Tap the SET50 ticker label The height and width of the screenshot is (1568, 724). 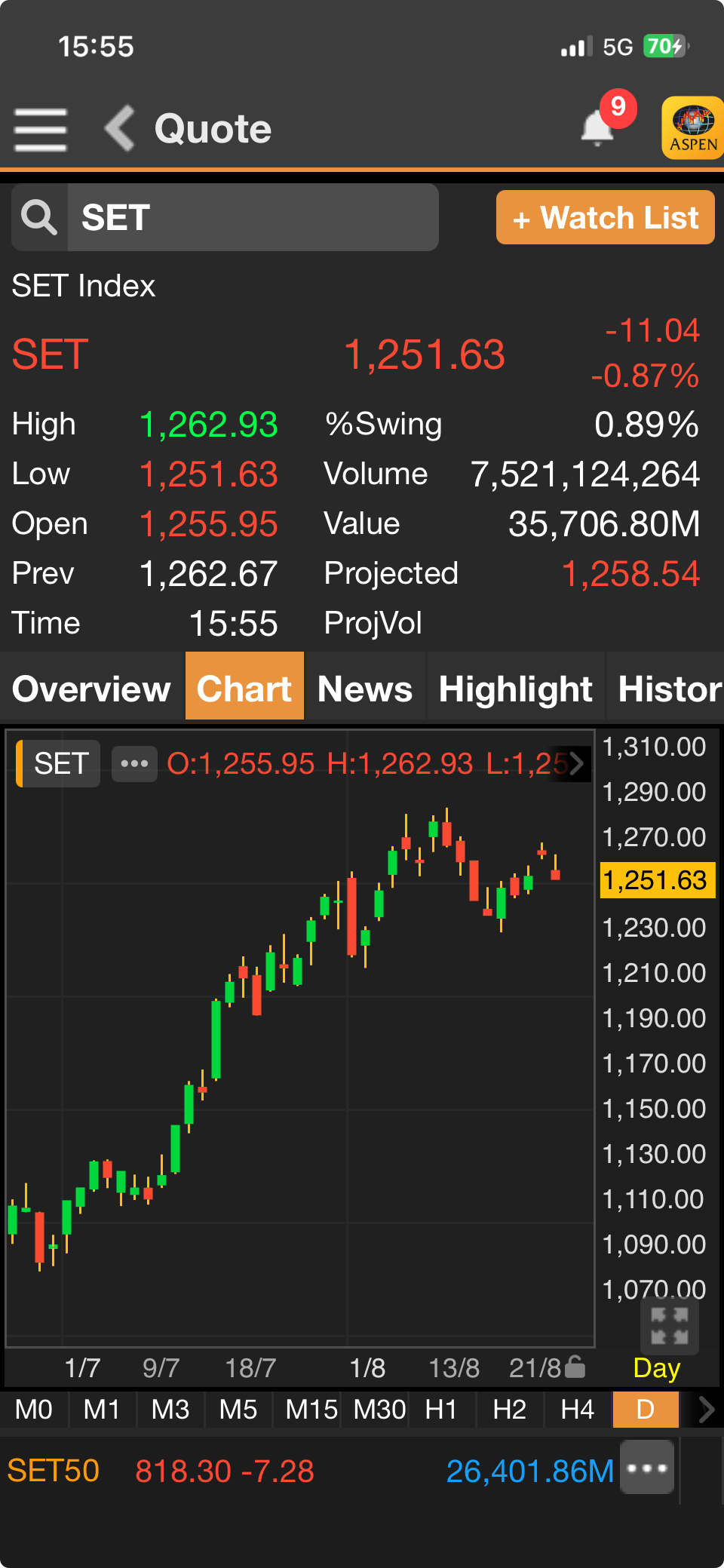pyautogui.click(x=53, y=1471)
